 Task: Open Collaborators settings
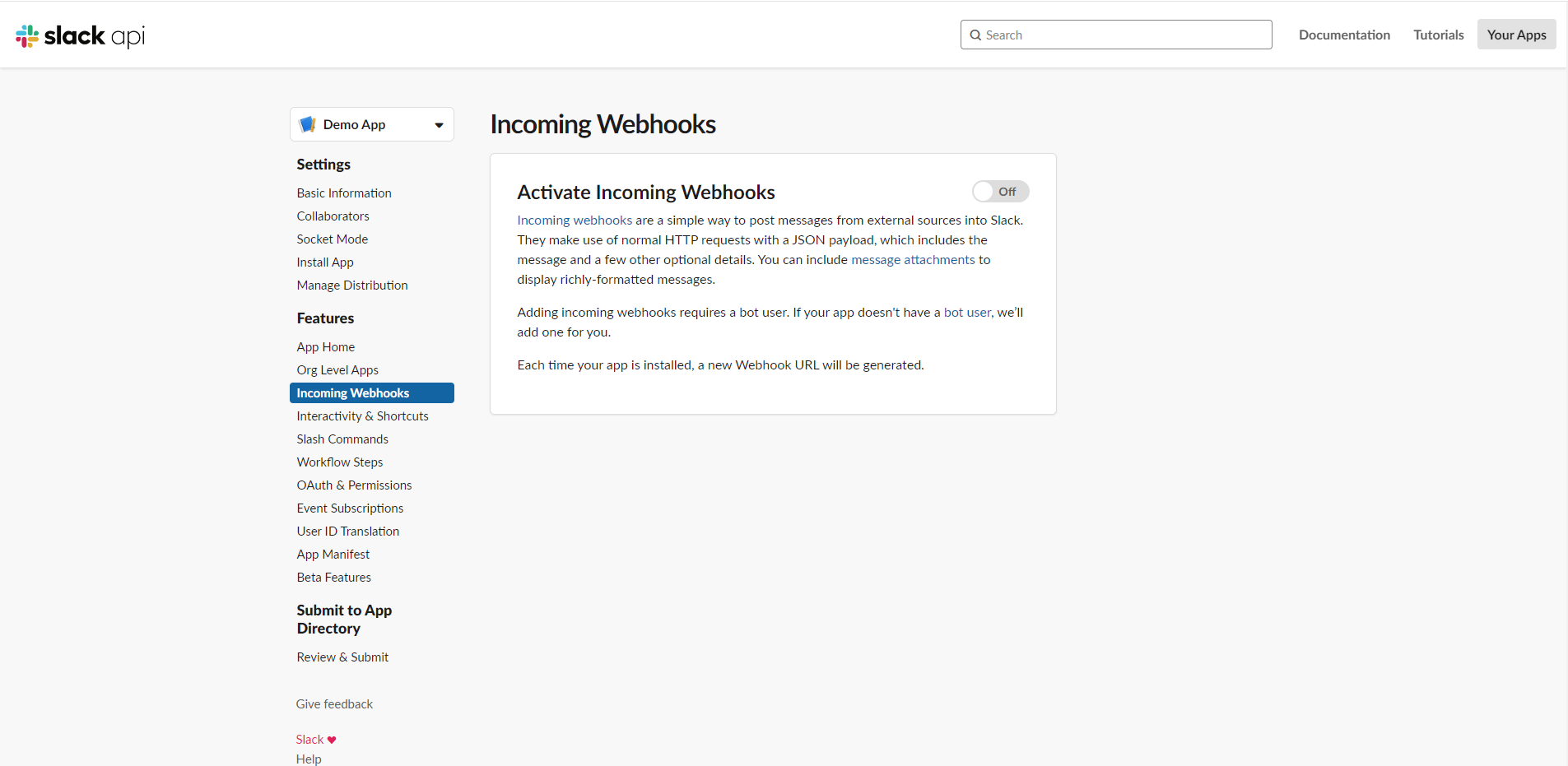click(x=333, y=216)
